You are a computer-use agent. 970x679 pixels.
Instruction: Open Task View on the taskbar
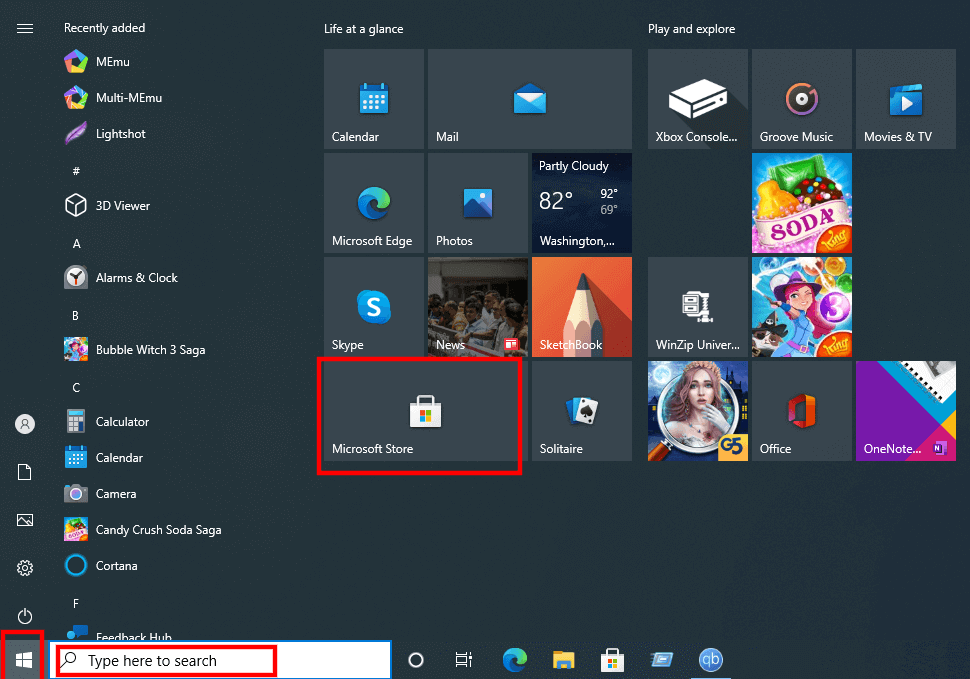coord(464,660)
